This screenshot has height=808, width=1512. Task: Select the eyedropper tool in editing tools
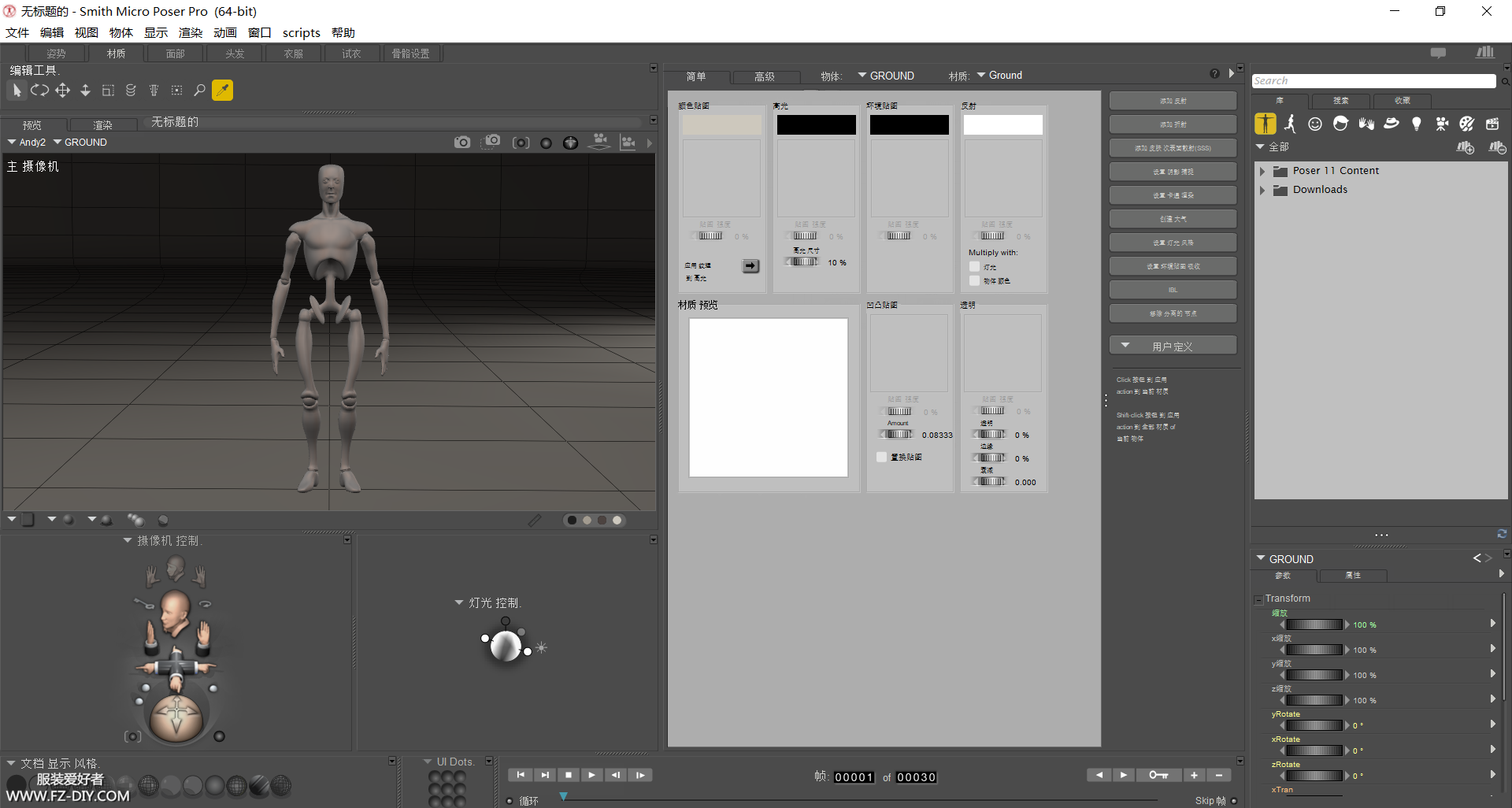(223, 91)
